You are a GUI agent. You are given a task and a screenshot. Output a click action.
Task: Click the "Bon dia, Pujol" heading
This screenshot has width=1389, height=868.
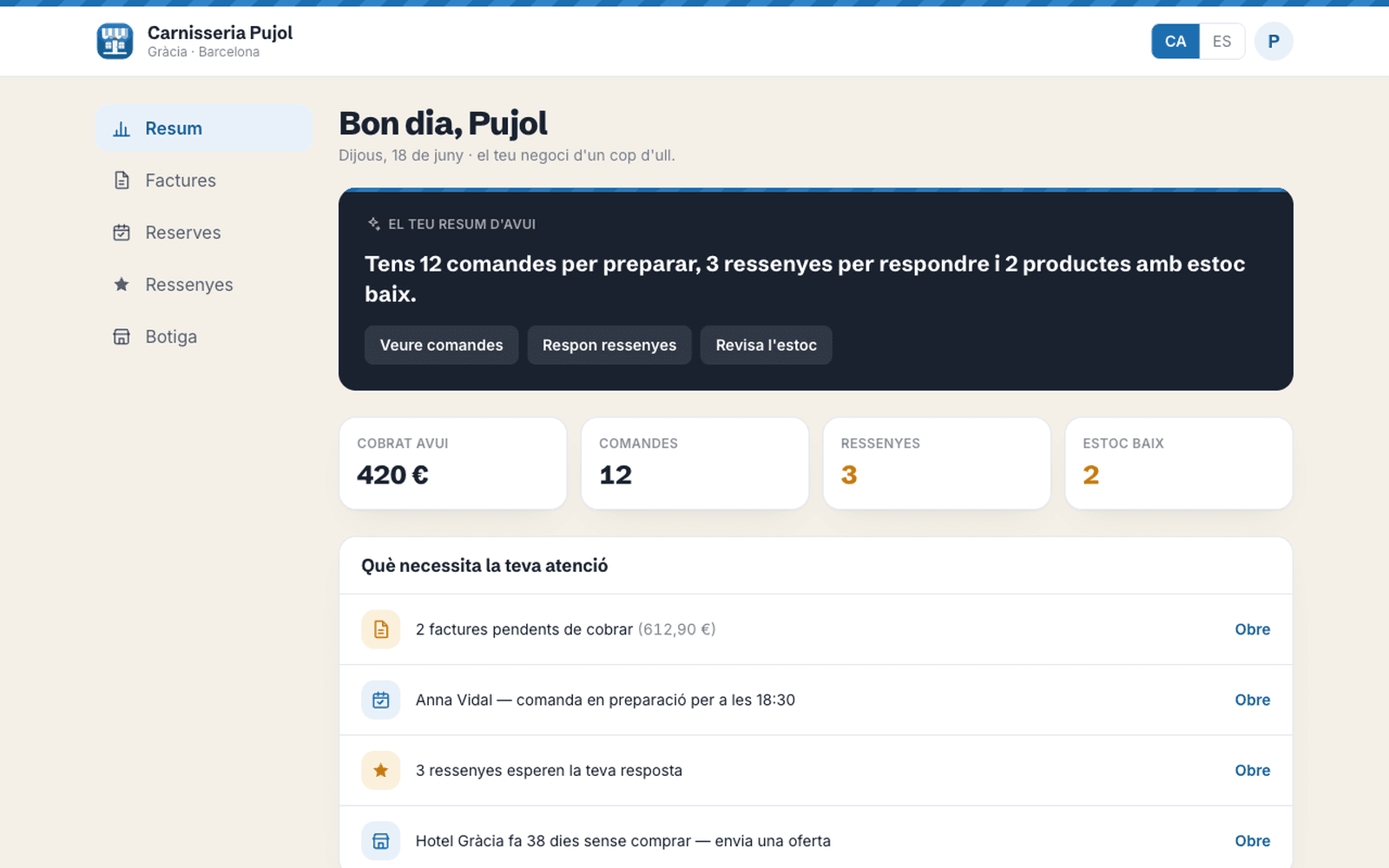443,124
